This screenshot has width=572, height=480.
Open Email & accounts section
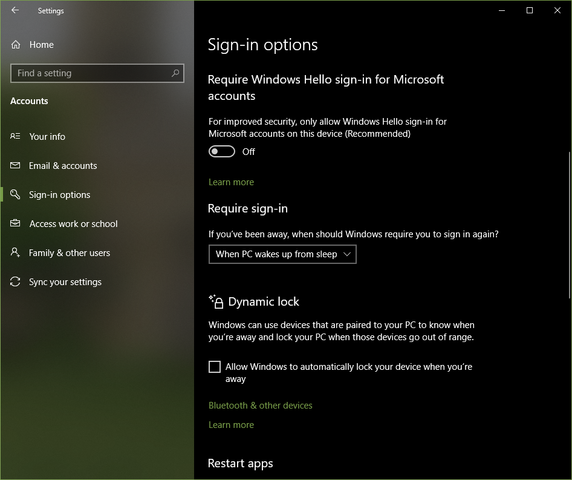63,166
